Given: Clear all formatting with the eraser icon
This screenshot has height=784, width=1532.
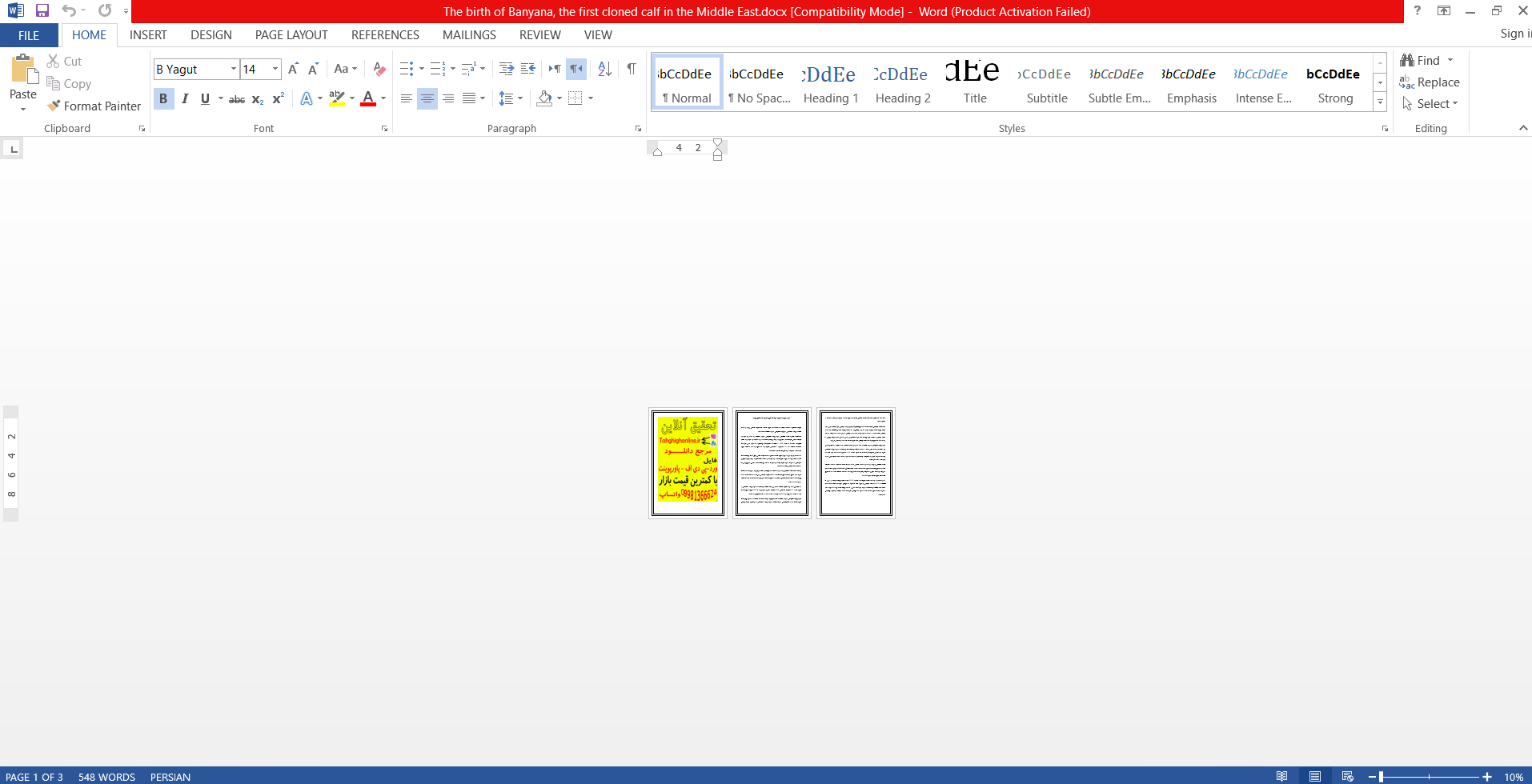Looking at the screenshot, I should [x=379, y=69].
